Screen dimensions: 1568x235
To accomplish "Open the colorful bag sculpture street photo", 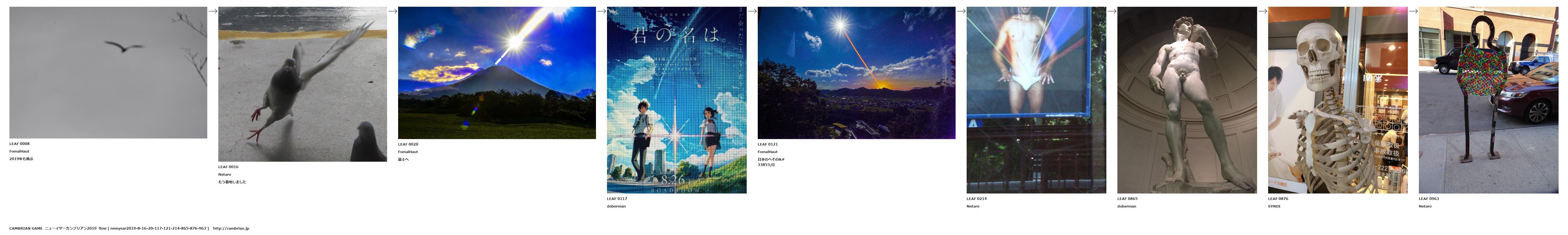I will (1489, 100).
